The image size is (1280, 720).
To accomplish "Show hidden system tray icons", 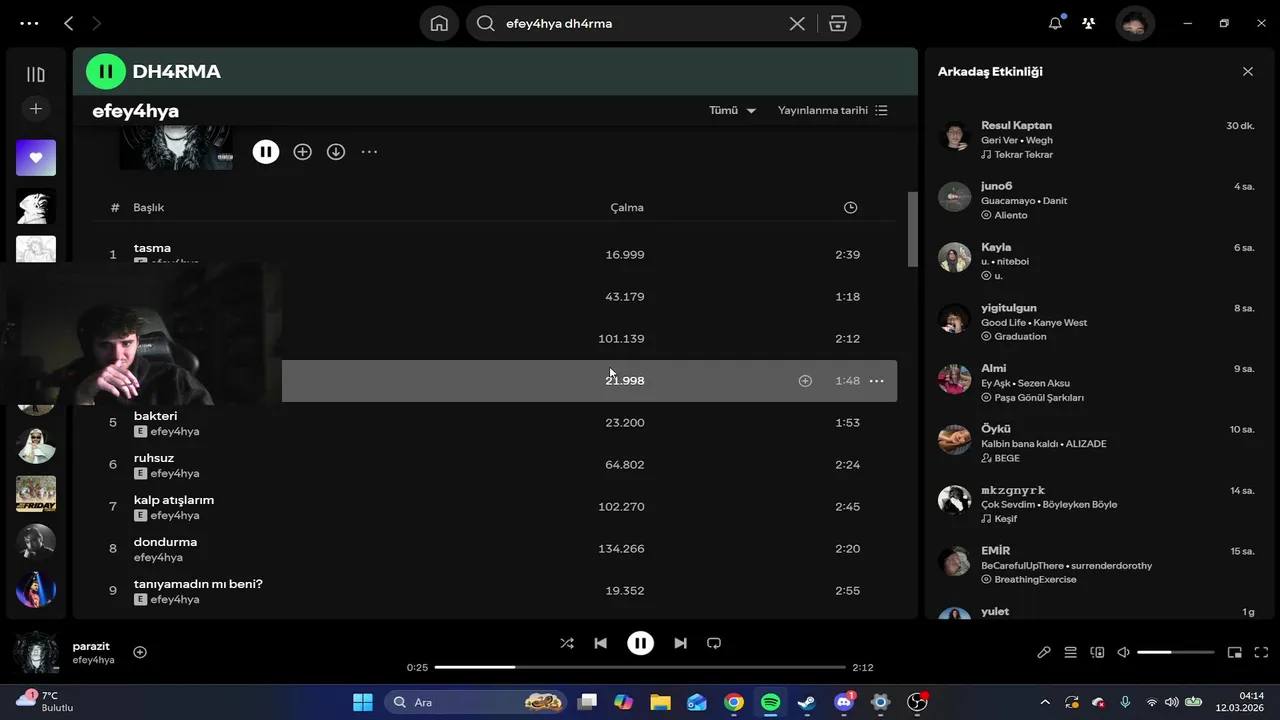I will pos(1045,702).
